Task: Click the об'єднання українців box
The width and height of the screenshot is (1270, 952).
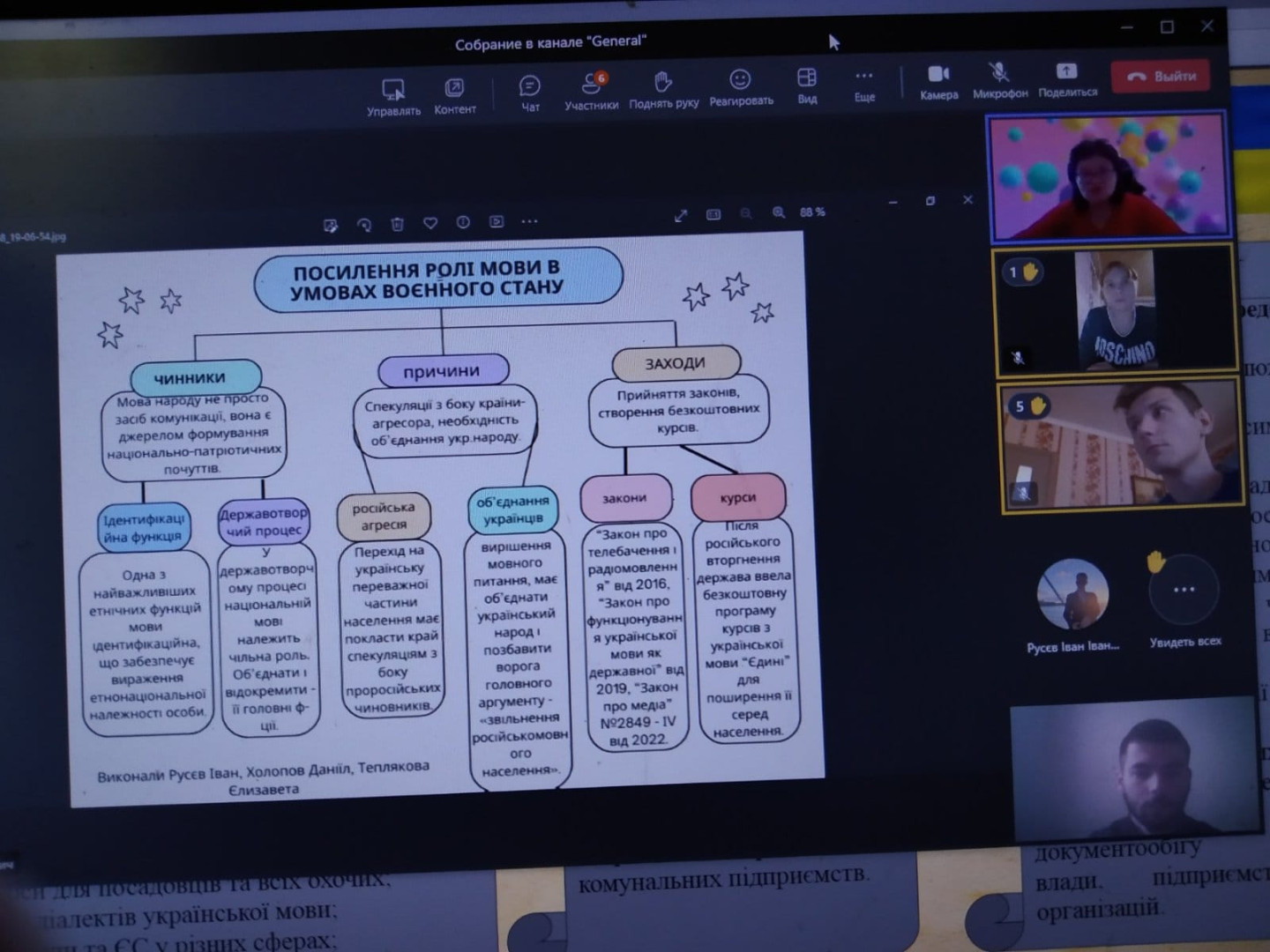Action: coord(513,509)
